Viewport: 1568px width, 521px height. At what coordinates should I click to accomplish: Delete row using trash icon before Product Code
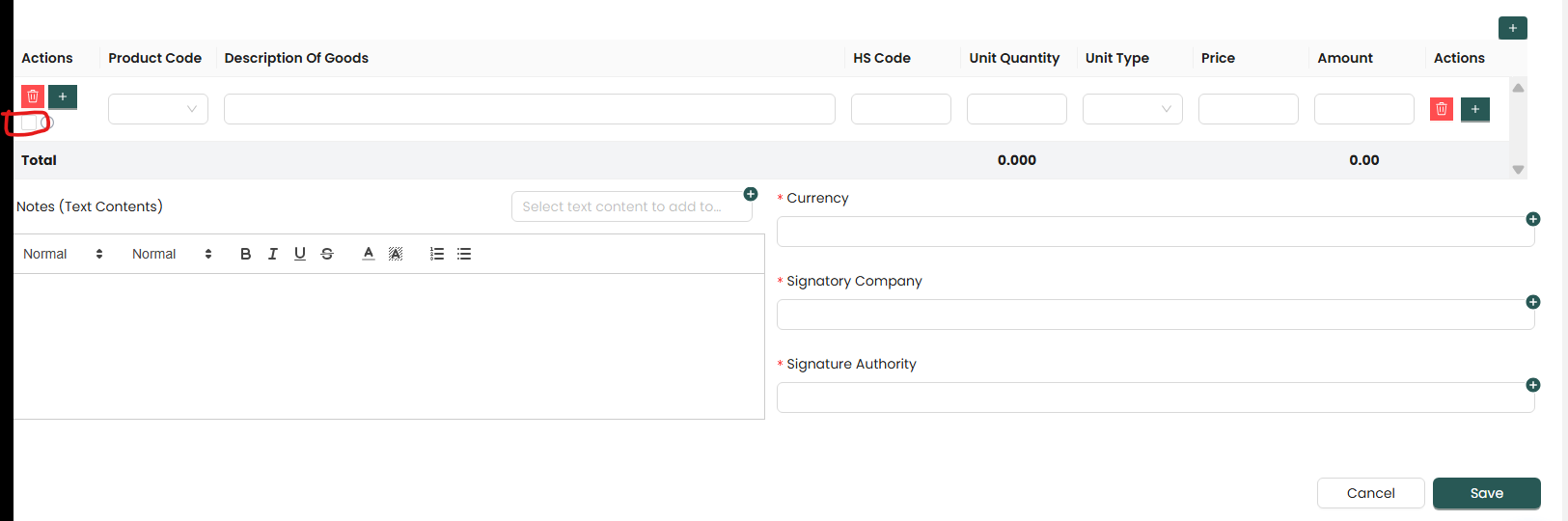33,96
